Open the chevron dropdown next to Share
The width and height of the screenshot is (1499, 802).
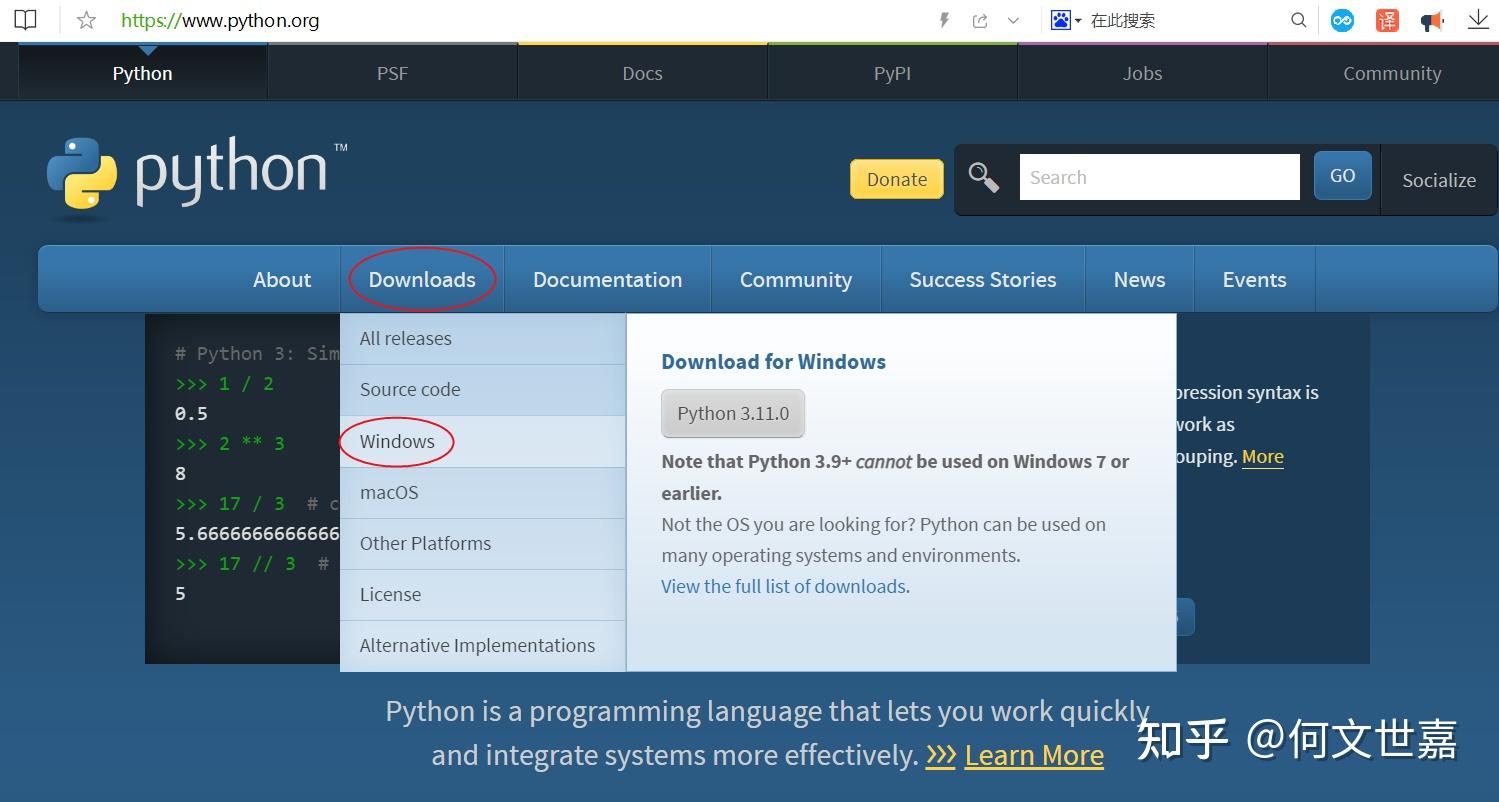[x=1013, y=20]
